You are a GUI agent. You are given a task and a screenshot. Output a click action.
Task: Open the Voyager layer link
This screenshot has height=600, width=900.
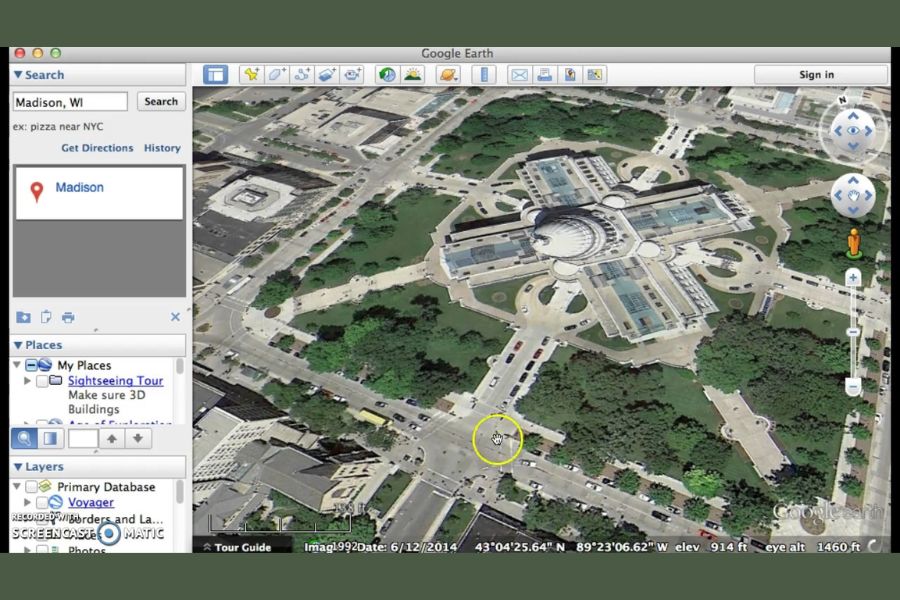pos(91,502)
